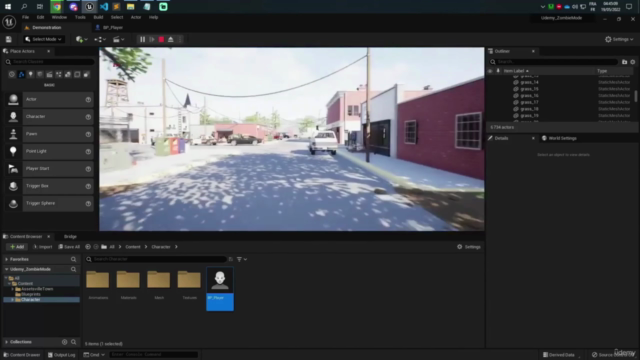Open the play options three-dot menu
Viewport: 640px width, 360px height.
pos(180,40)
